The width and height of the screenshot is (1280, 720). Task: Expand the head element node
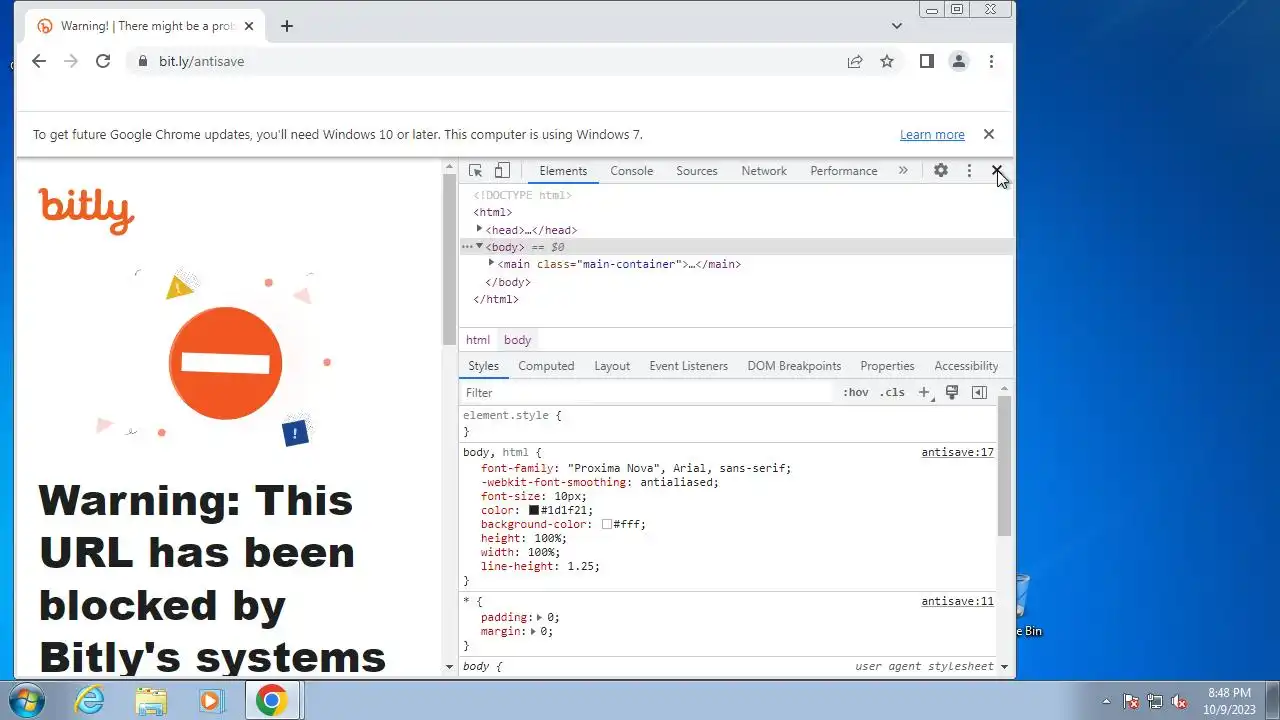pos(480,229)
